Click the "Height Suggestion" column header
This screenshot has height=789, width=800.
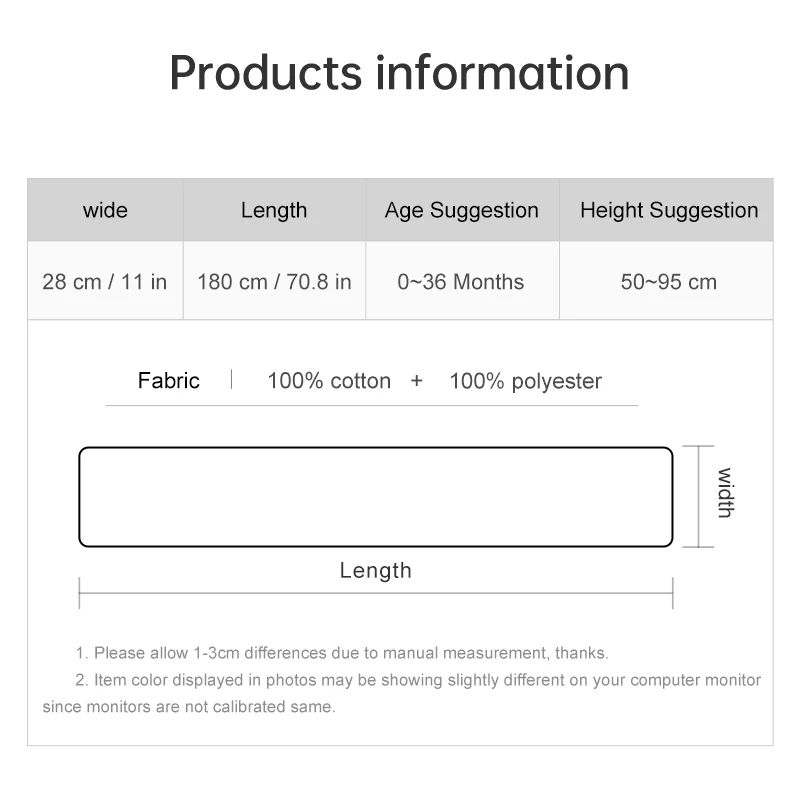pyautogui.click(x=669, y=210)
